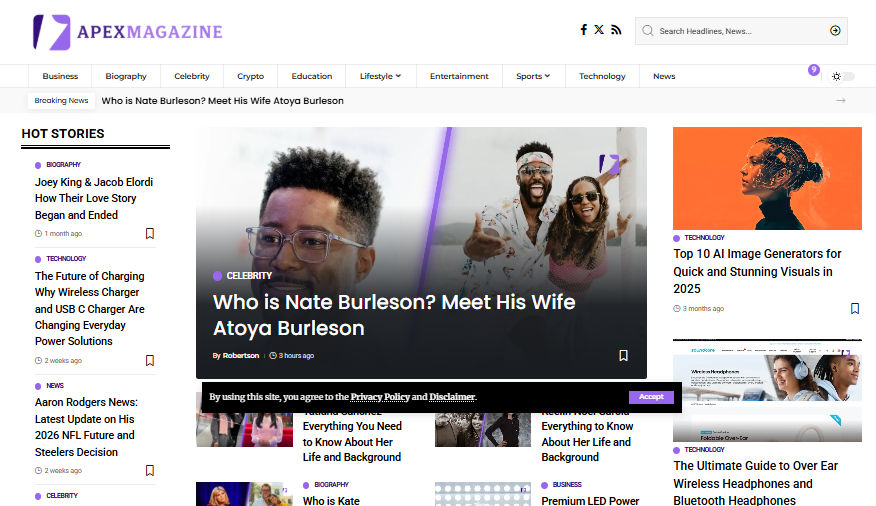Open the Privacy Policy link
The image size is (876, 506).
tap(380, 397)
